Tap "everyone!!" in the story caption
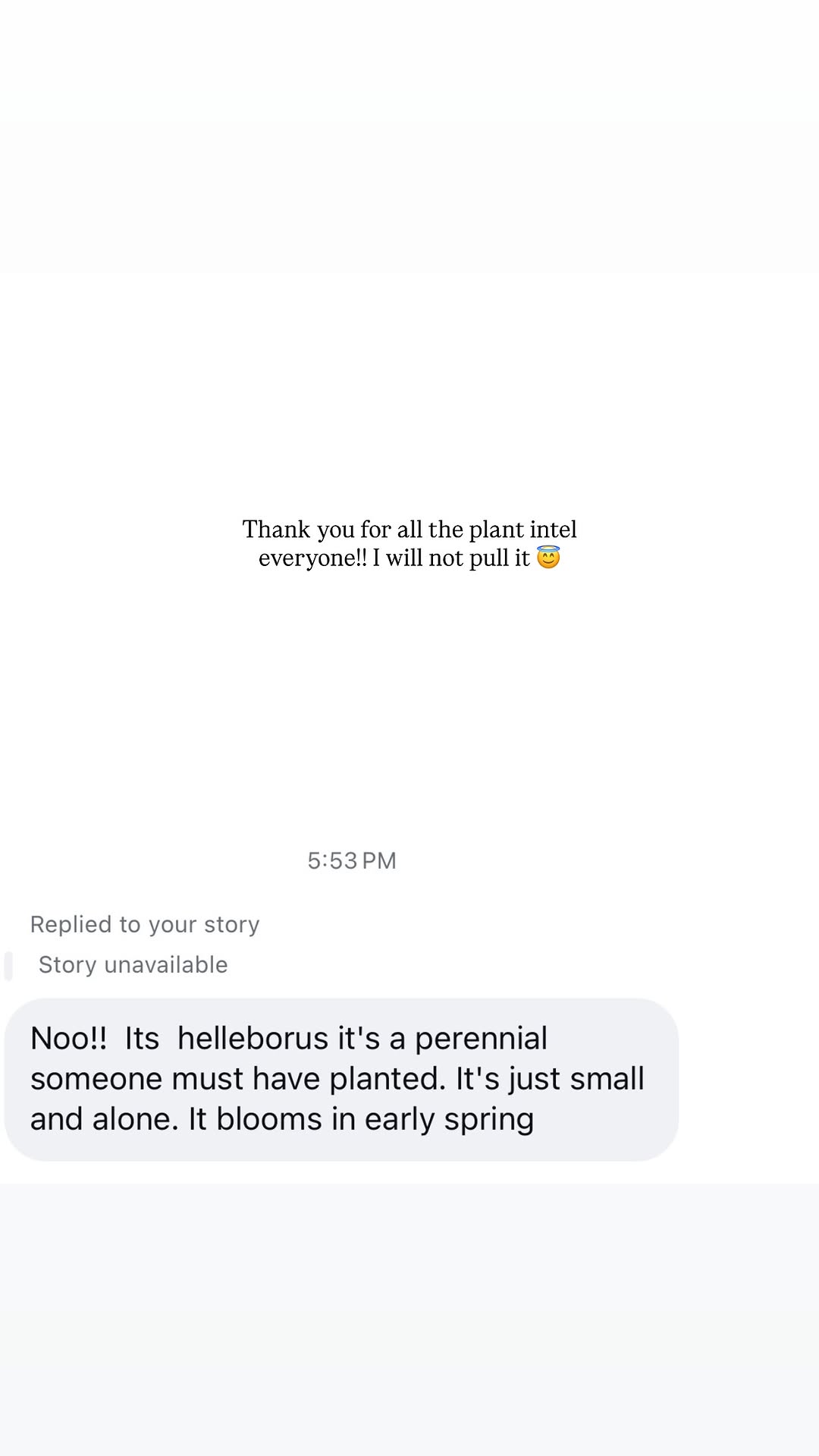The image size is (819, 1456). [x=312, y=558]
